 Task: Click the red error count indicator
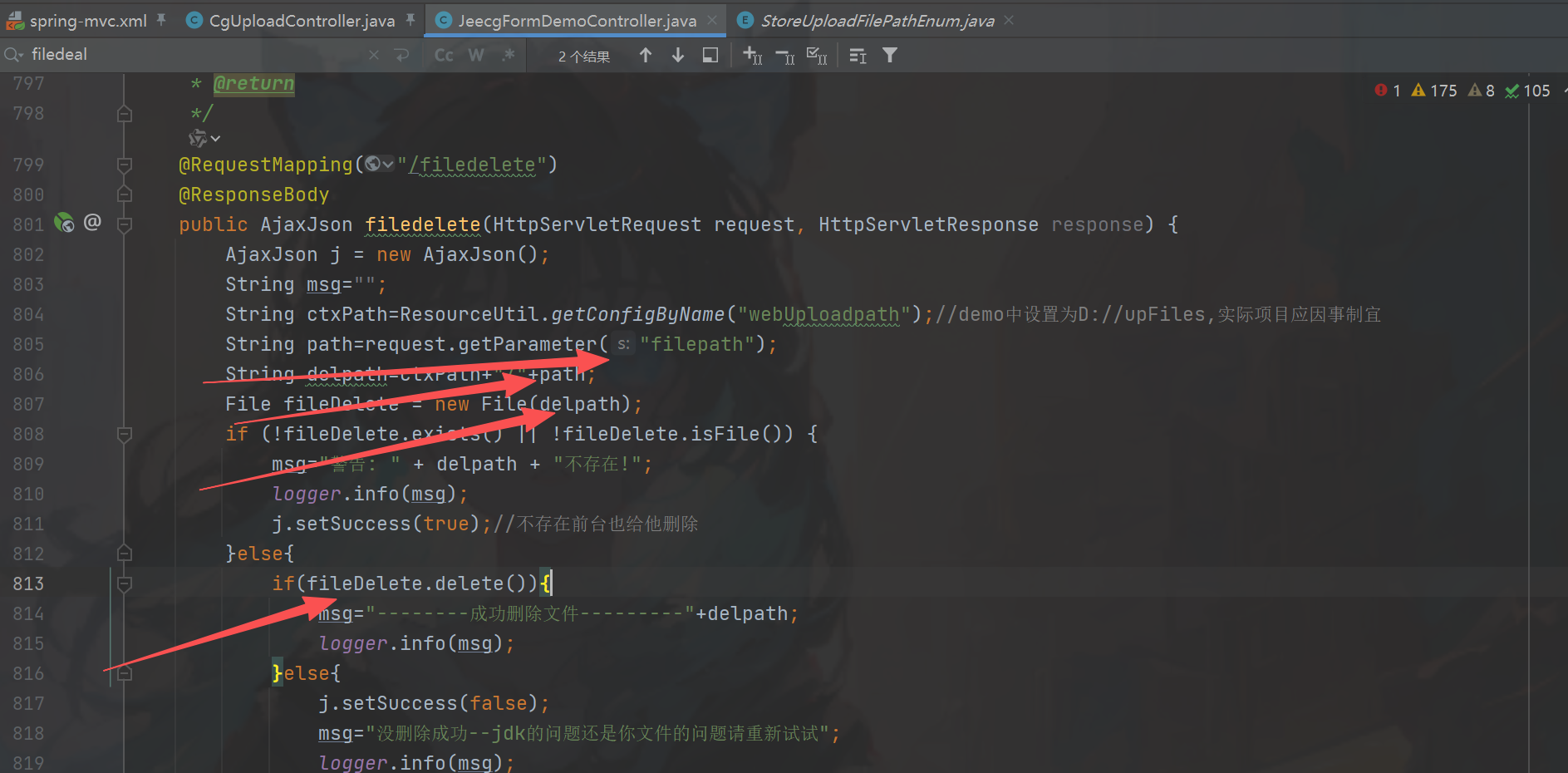pos(1387,91)
